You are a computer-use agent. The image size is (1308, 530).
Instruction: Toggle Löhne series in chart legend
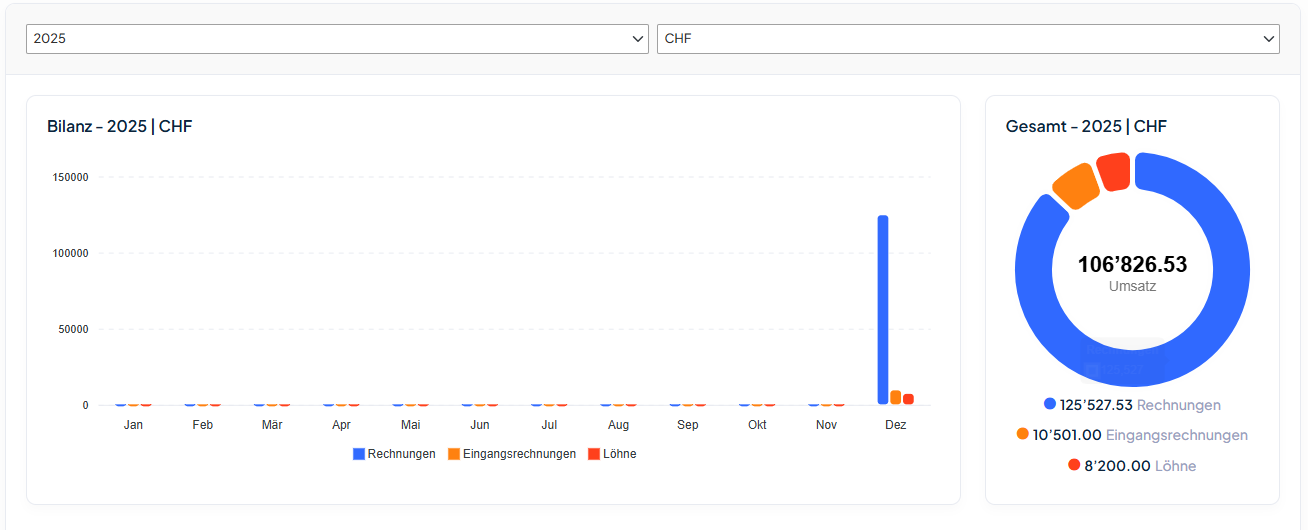[x=612, y=454]
